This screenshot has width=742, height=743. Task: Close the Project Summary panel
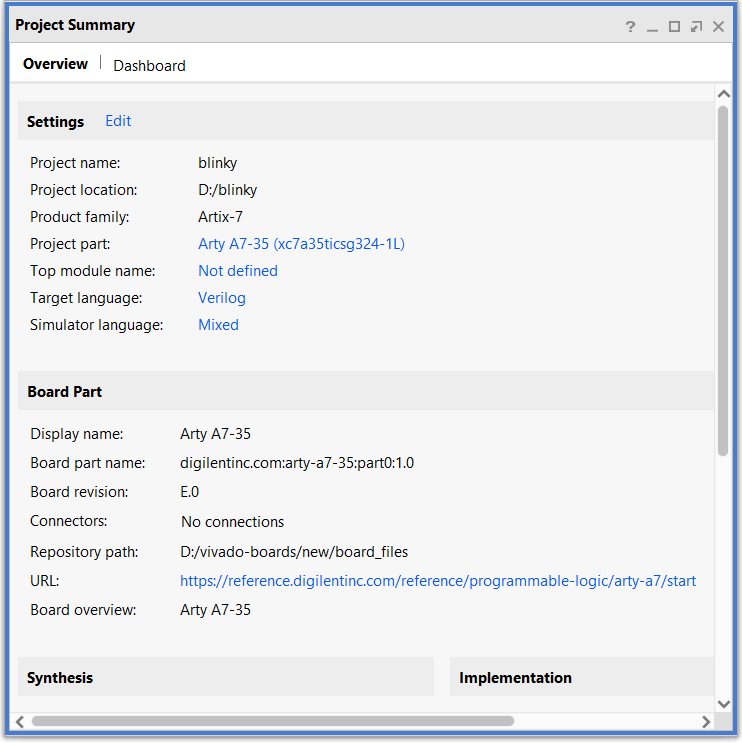tap(718, 27)
